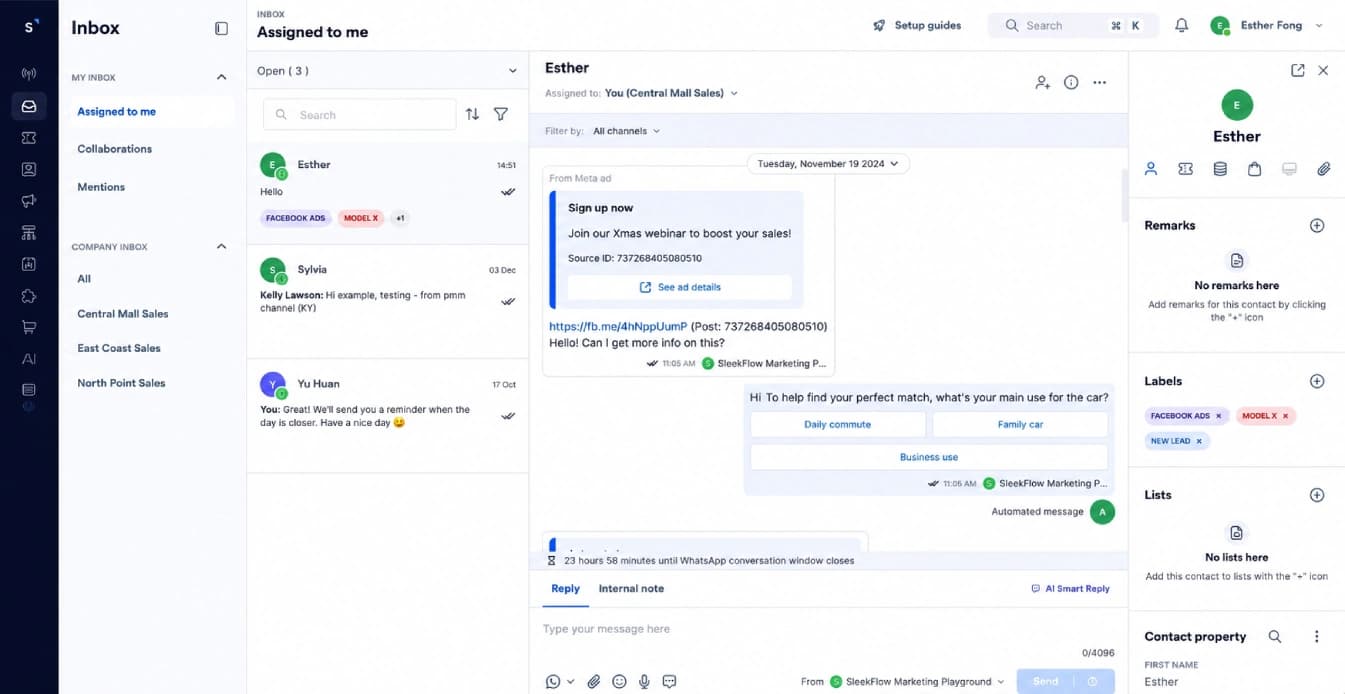The image size is (1345, 694).
Task: Open the fb.me/4hNppUumP link
Action: click(x=618, y=326)
